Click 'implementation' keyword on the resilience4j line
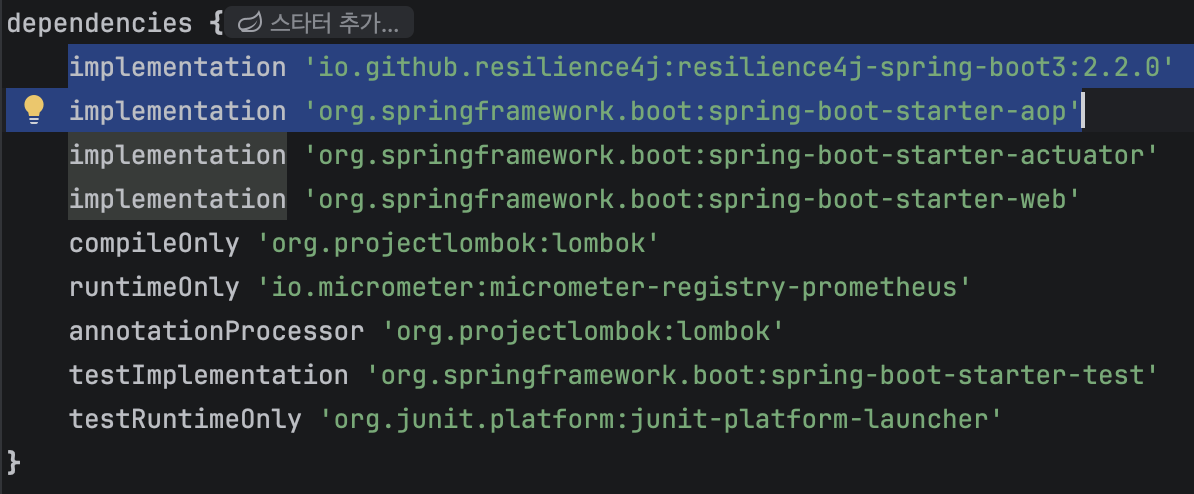The height and width of the screenshot is (494, 1194). (x=177, y=67)
